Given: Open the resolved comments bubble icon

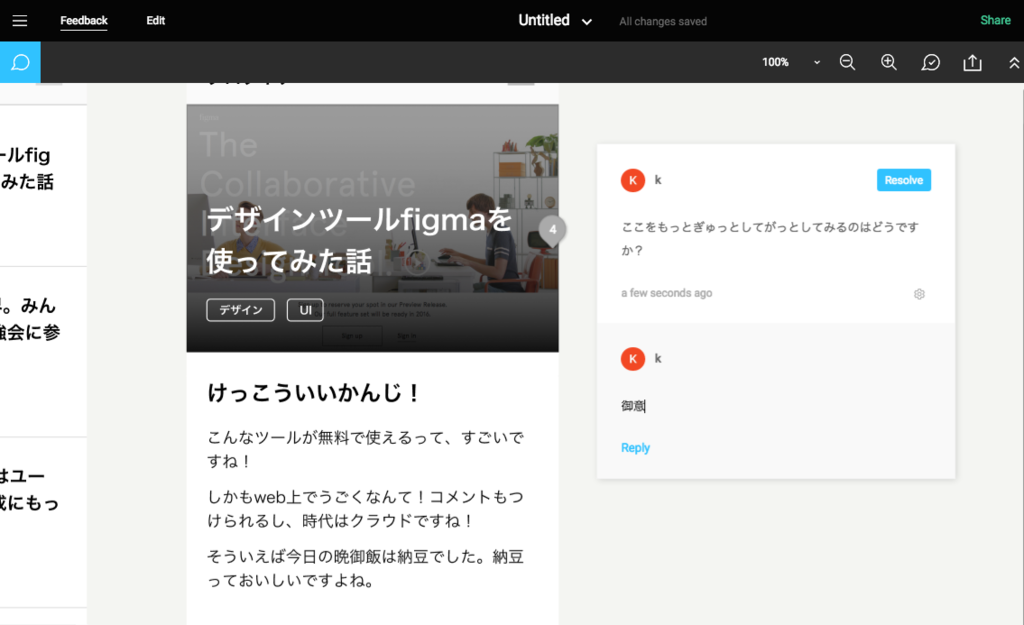Looking at the screenshot, I should (x=930, y=62).
